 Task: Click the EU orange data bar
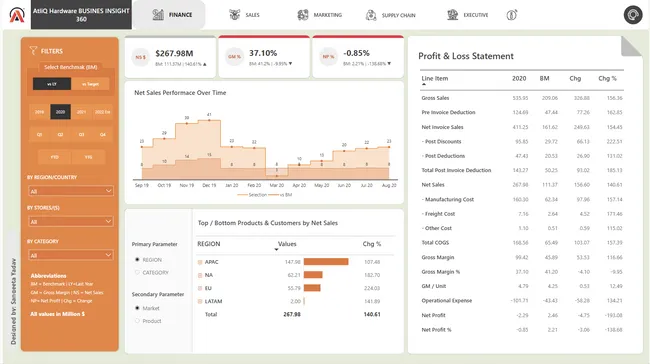312,288
